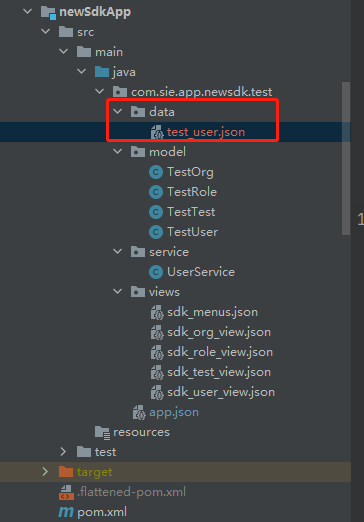Open sdk_role_view.json
The image size is (364, 522).
220,352
